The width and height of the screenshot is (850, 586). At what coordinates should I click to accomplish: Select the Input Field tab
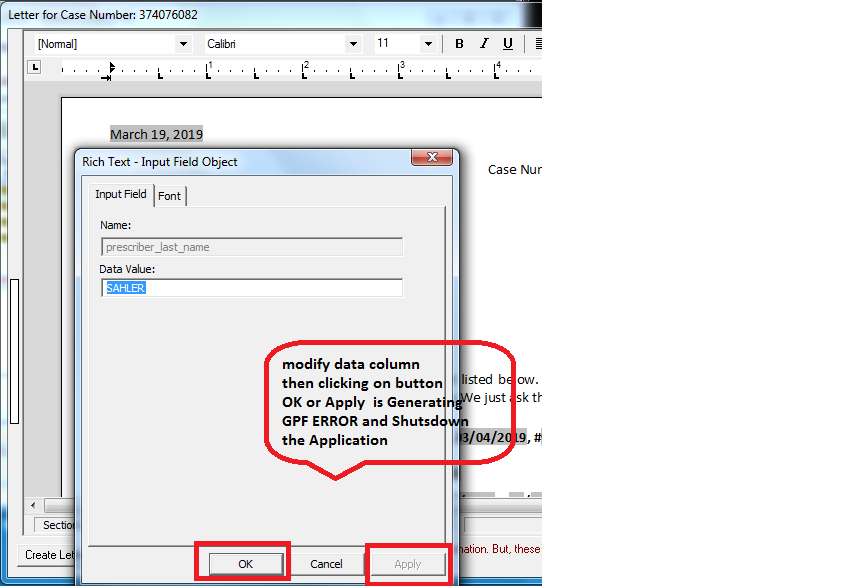click(x=121, y=195)
